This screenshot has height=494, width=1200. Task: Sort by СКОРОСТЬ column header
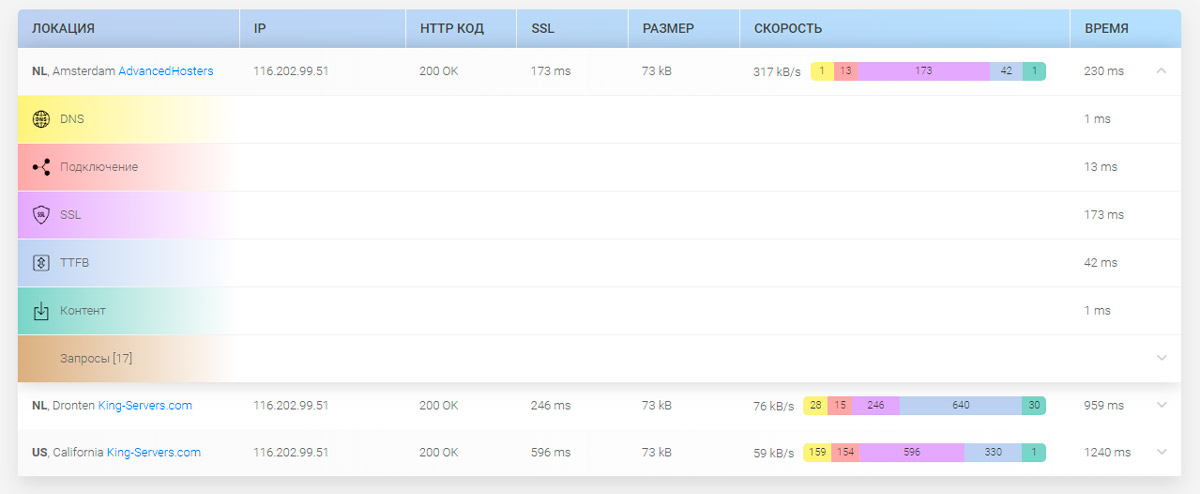click(x=788, y=29)
